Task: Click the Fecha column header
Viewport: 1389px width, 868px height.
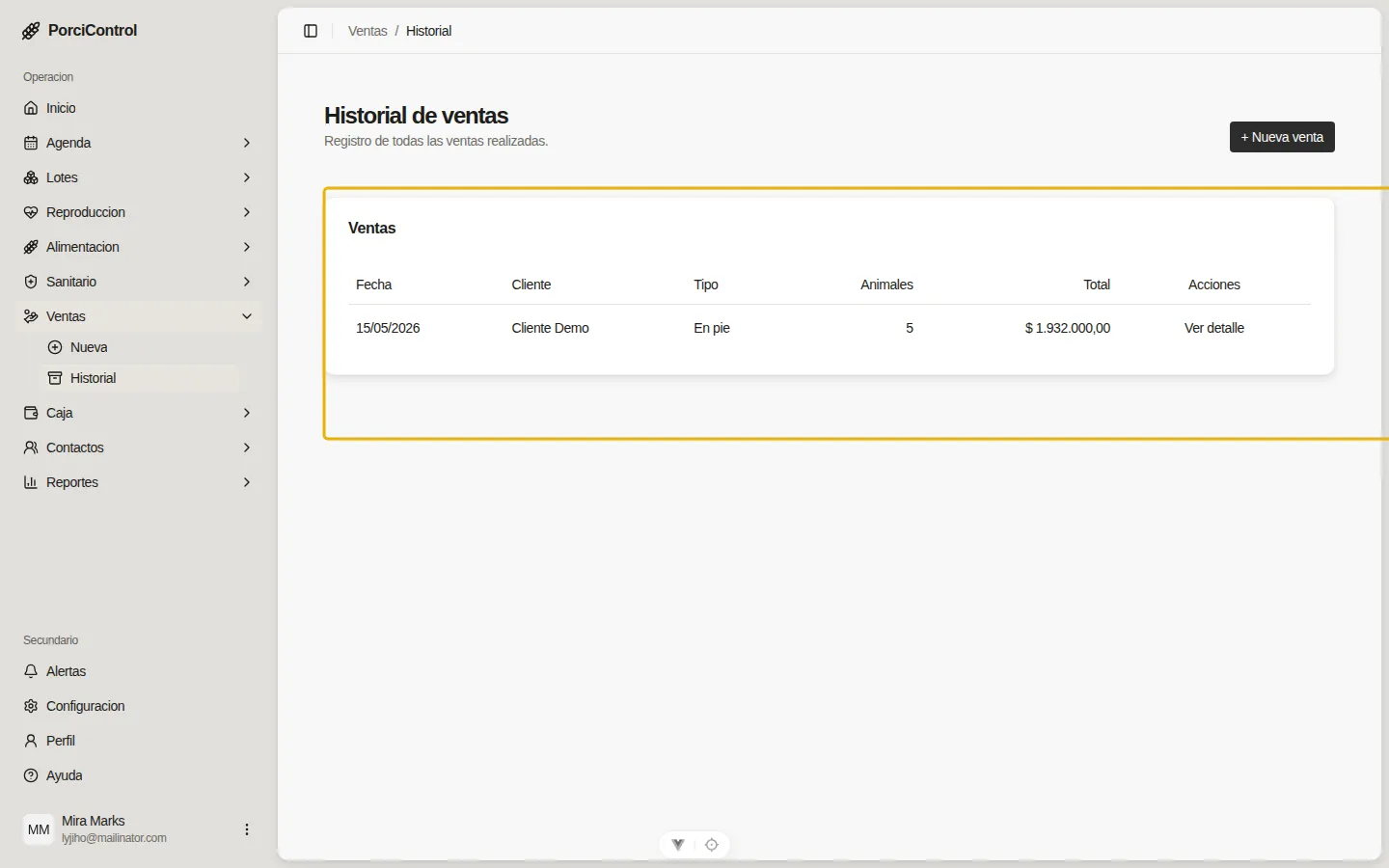Action: 373,285
